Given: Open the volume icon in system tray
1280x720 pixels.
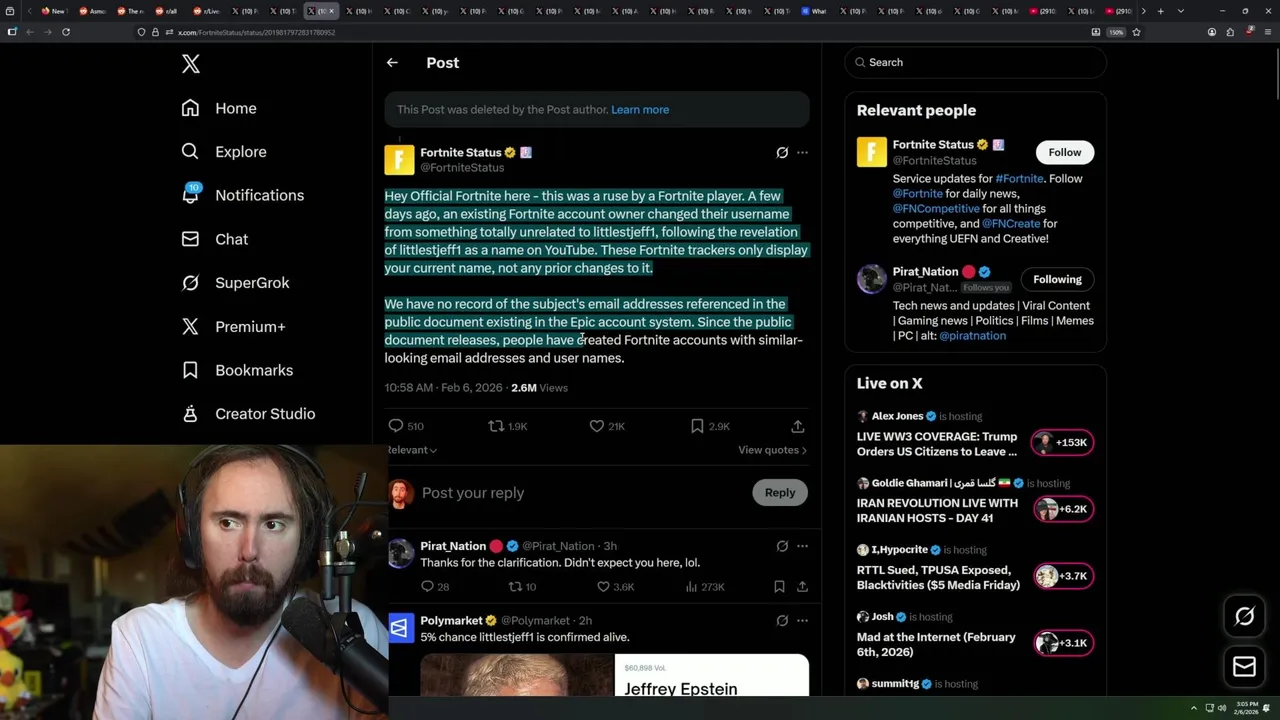Looking at the screenshot, I should coord(1222,708).
